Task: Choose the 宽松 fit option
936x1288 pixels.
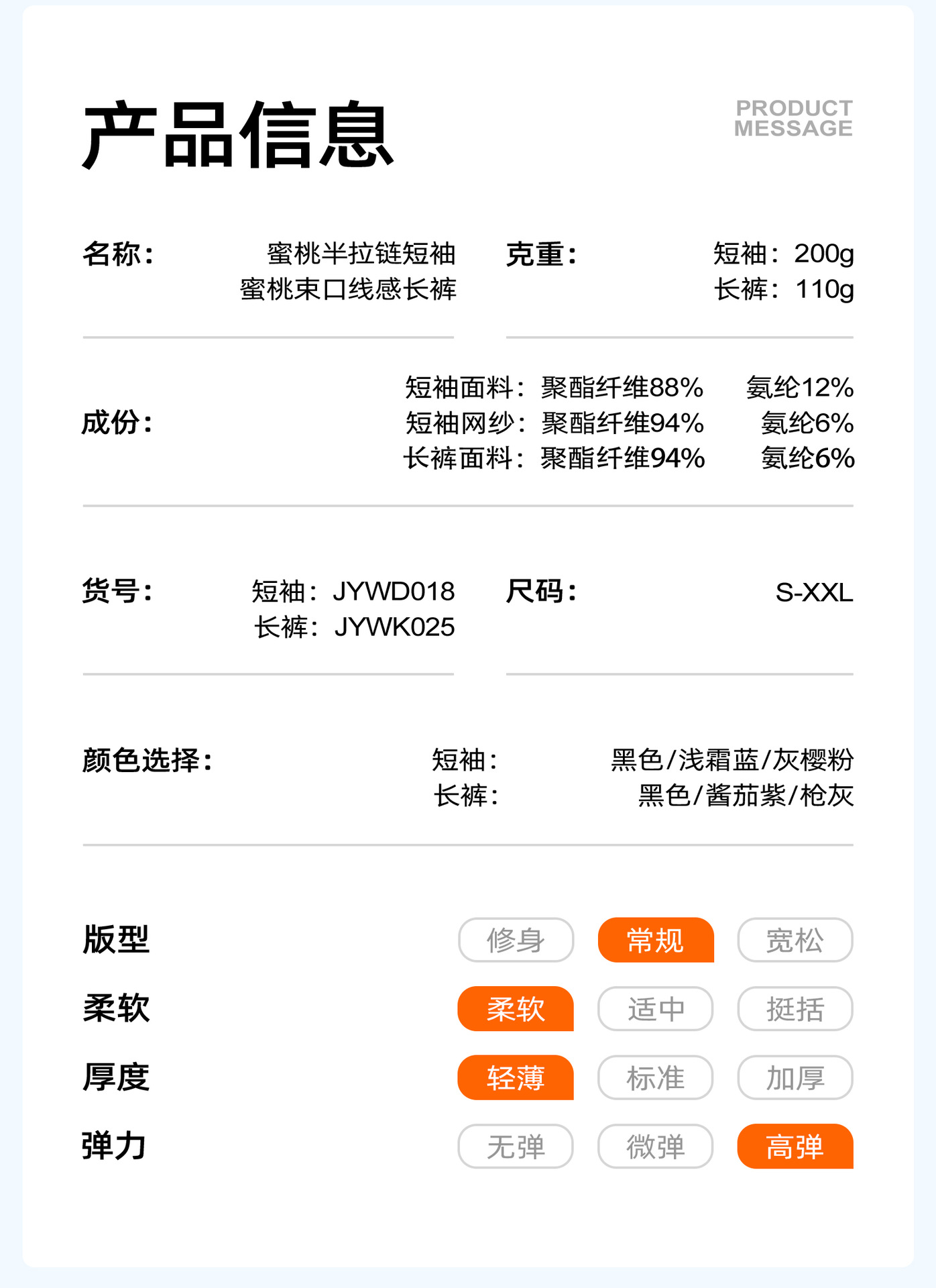Action: pos(795,940)
